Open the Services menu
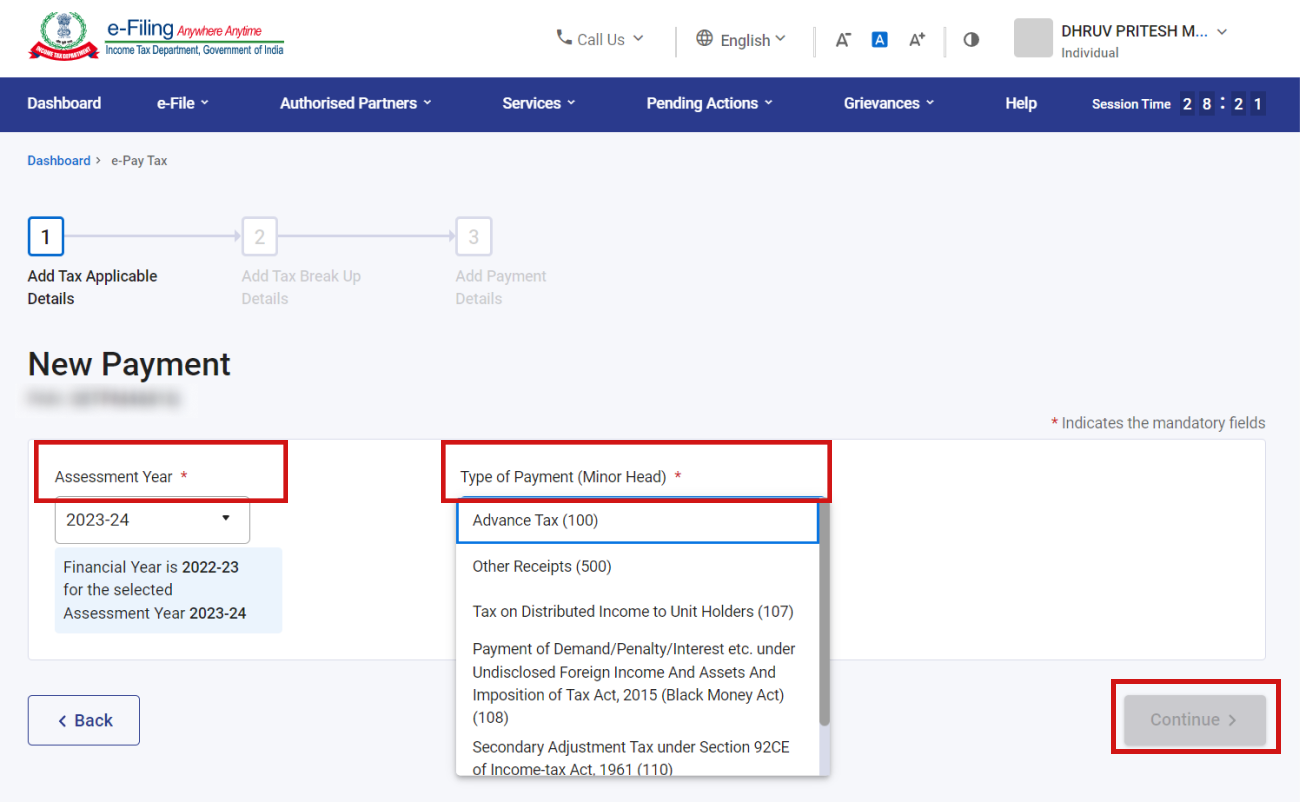 coord(538,103)
